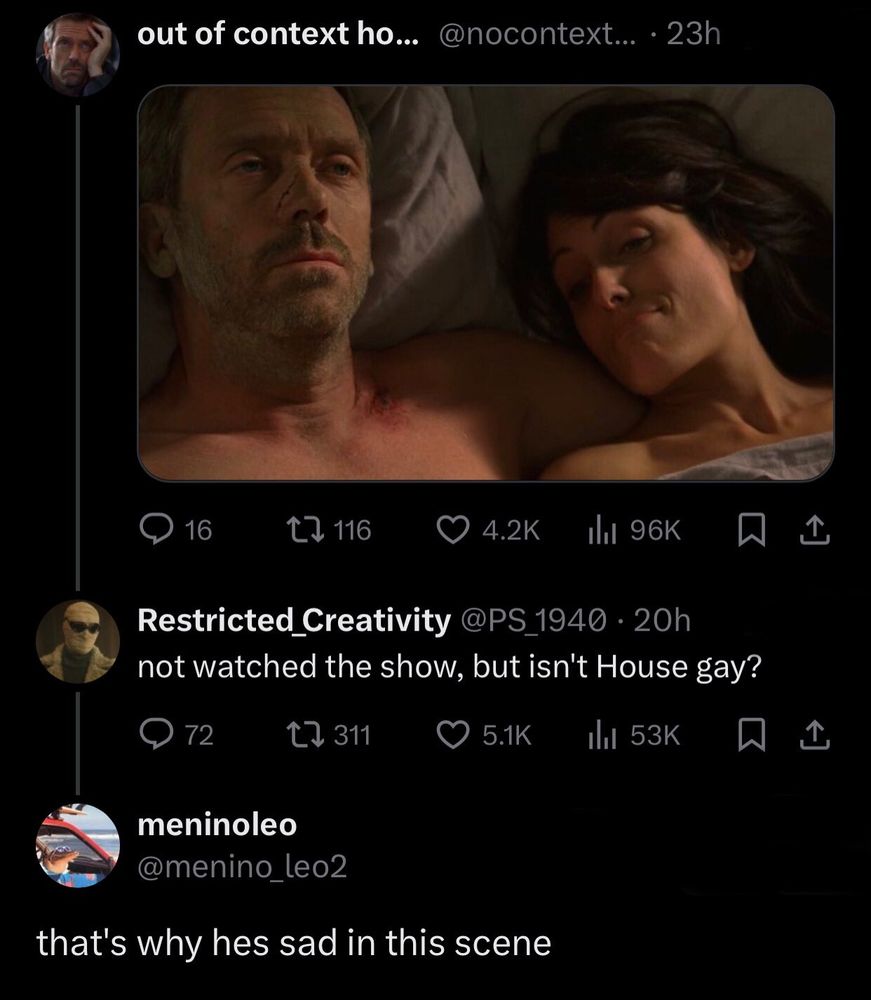Click reply icon on the first tweet

[x=155, y=530]
